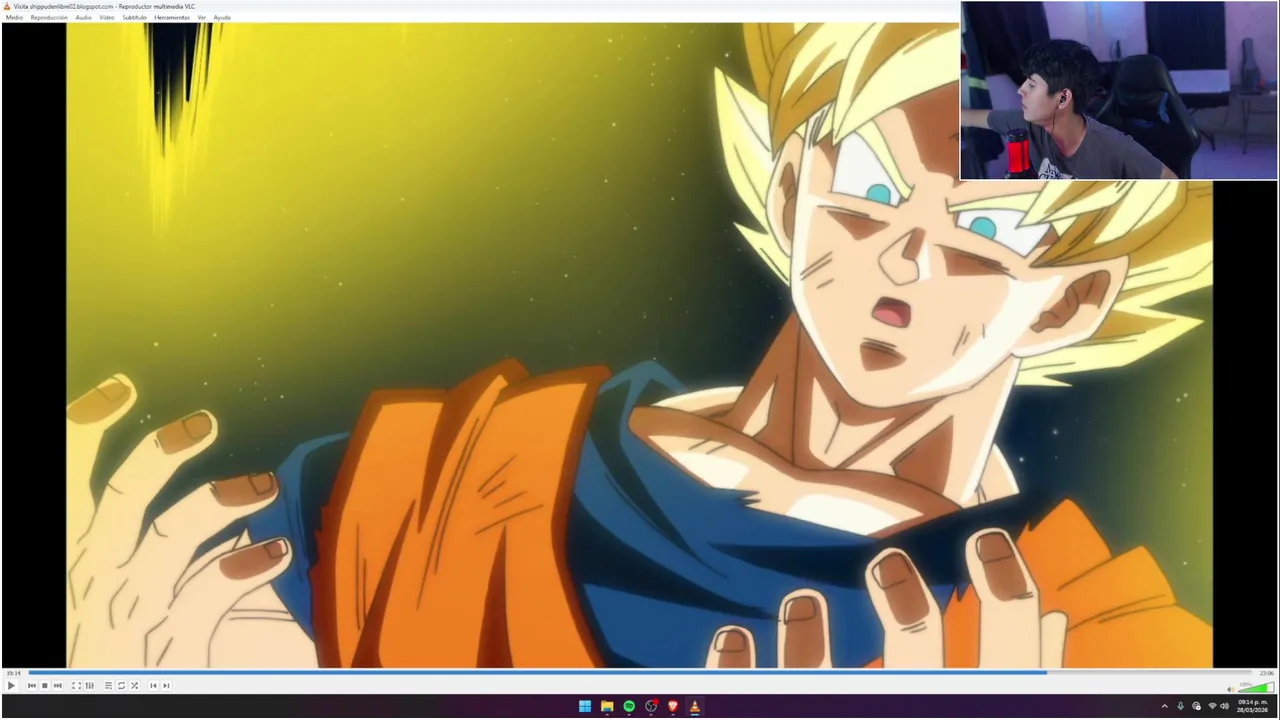Toggle loop repeat mode
Image resolution: width=1280 pixels, height=720 pixels.
tap(121, 685)
